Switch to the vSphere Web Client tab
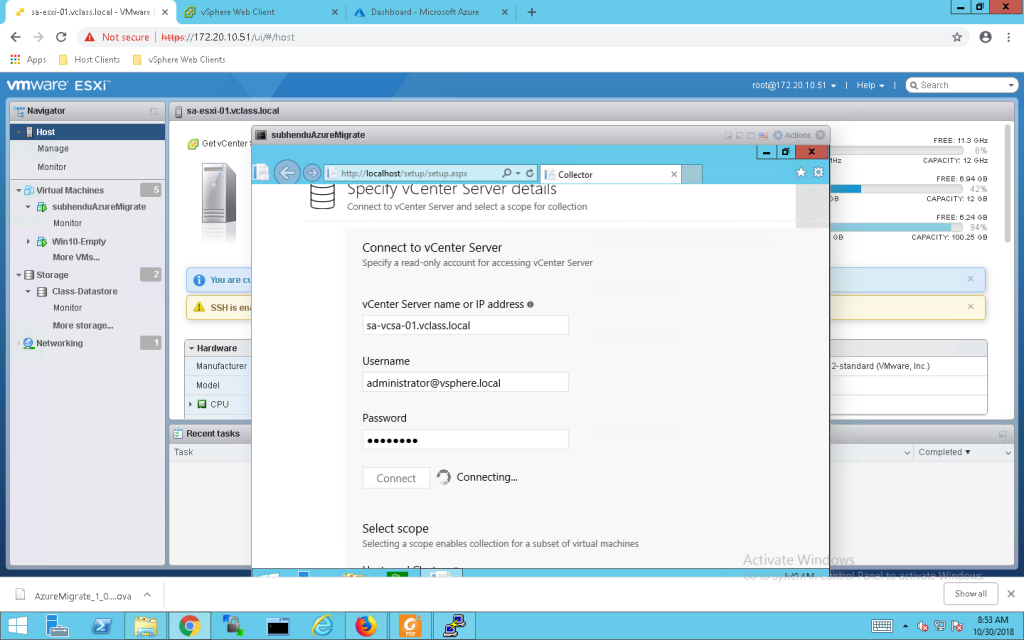 261,12
